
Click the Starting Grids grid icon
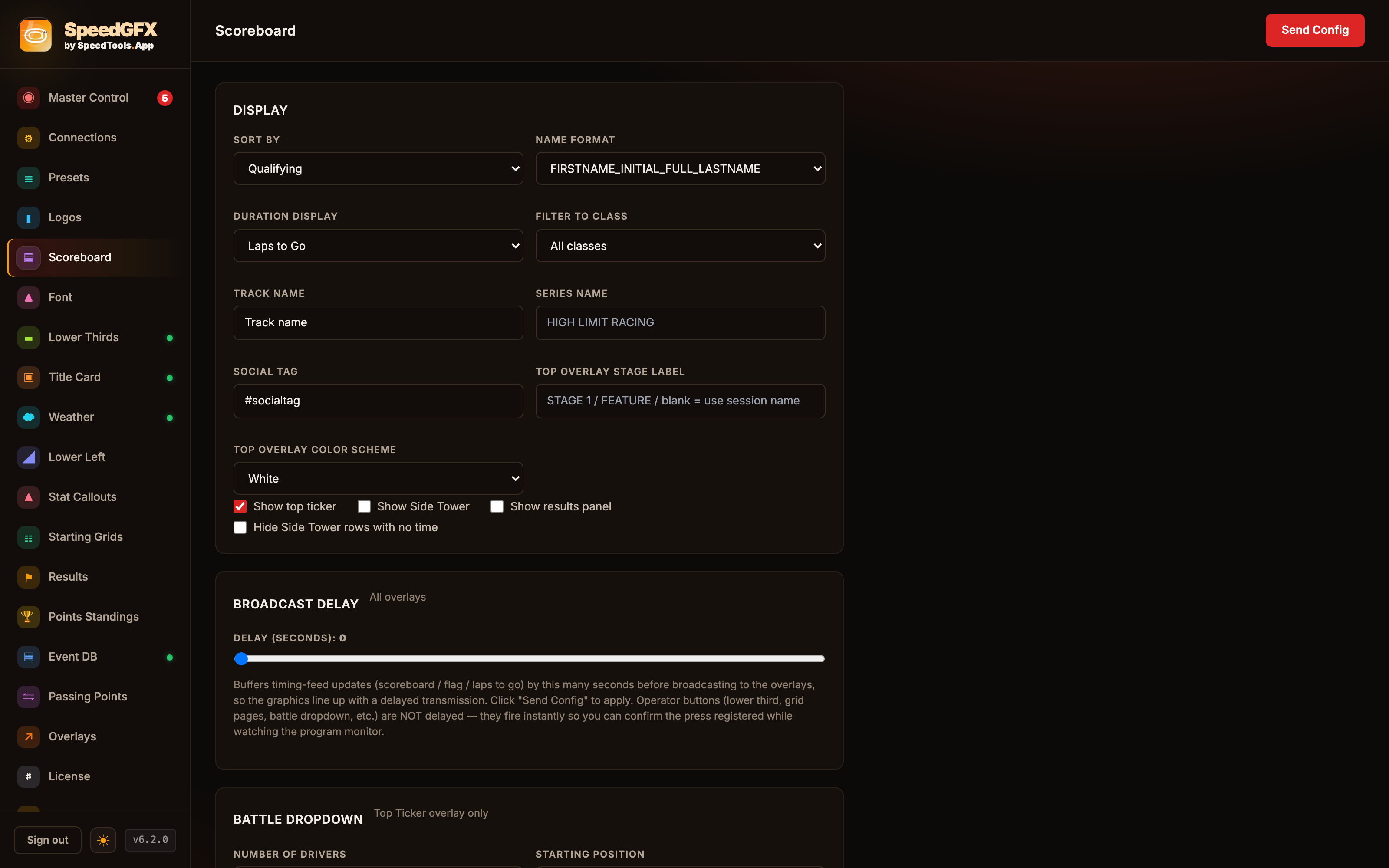[x=29, y=537]
